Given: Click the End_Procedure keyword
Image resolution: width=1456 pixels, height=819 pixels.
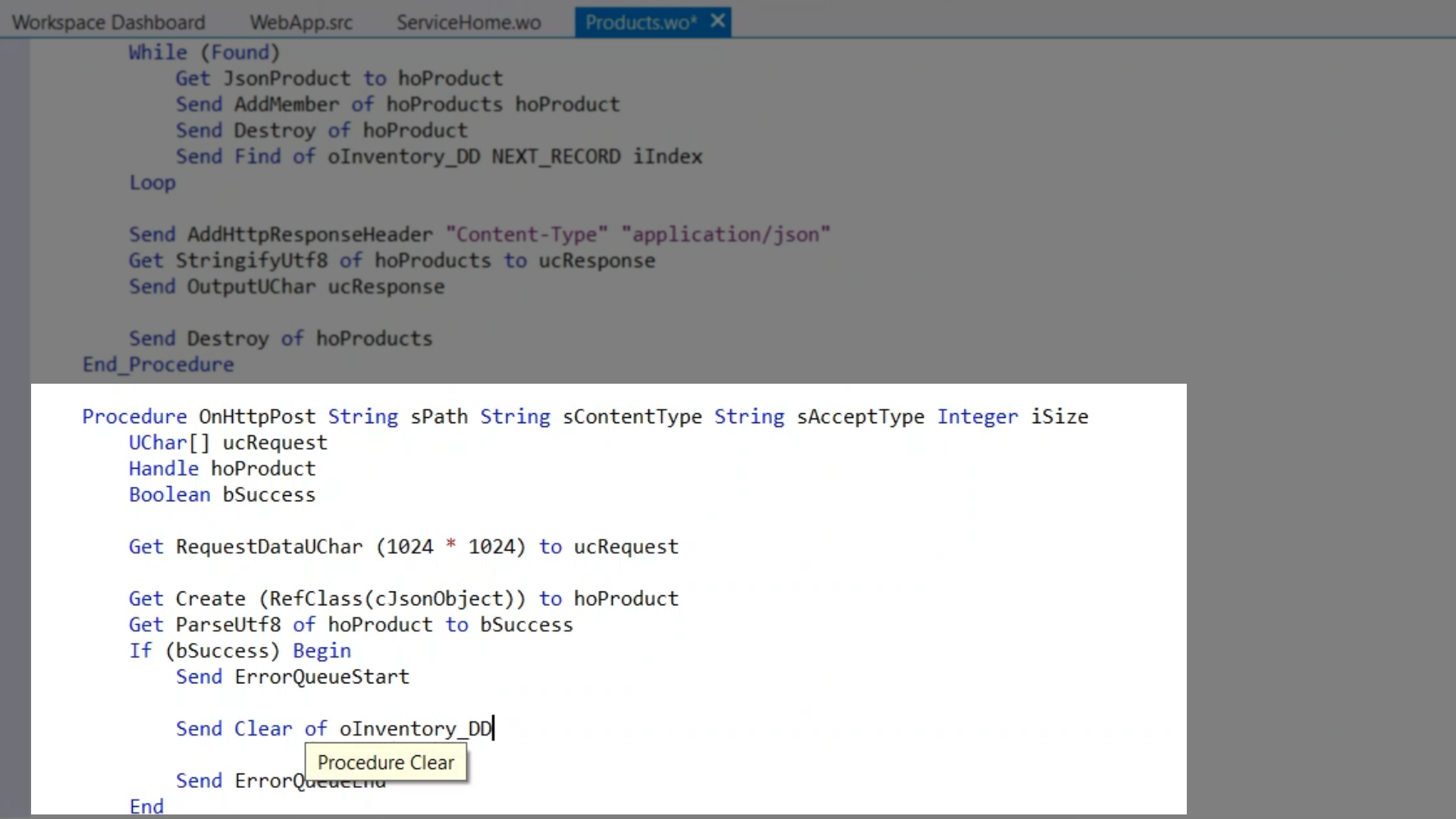Looking at the screenshot, I should [158, 365].
